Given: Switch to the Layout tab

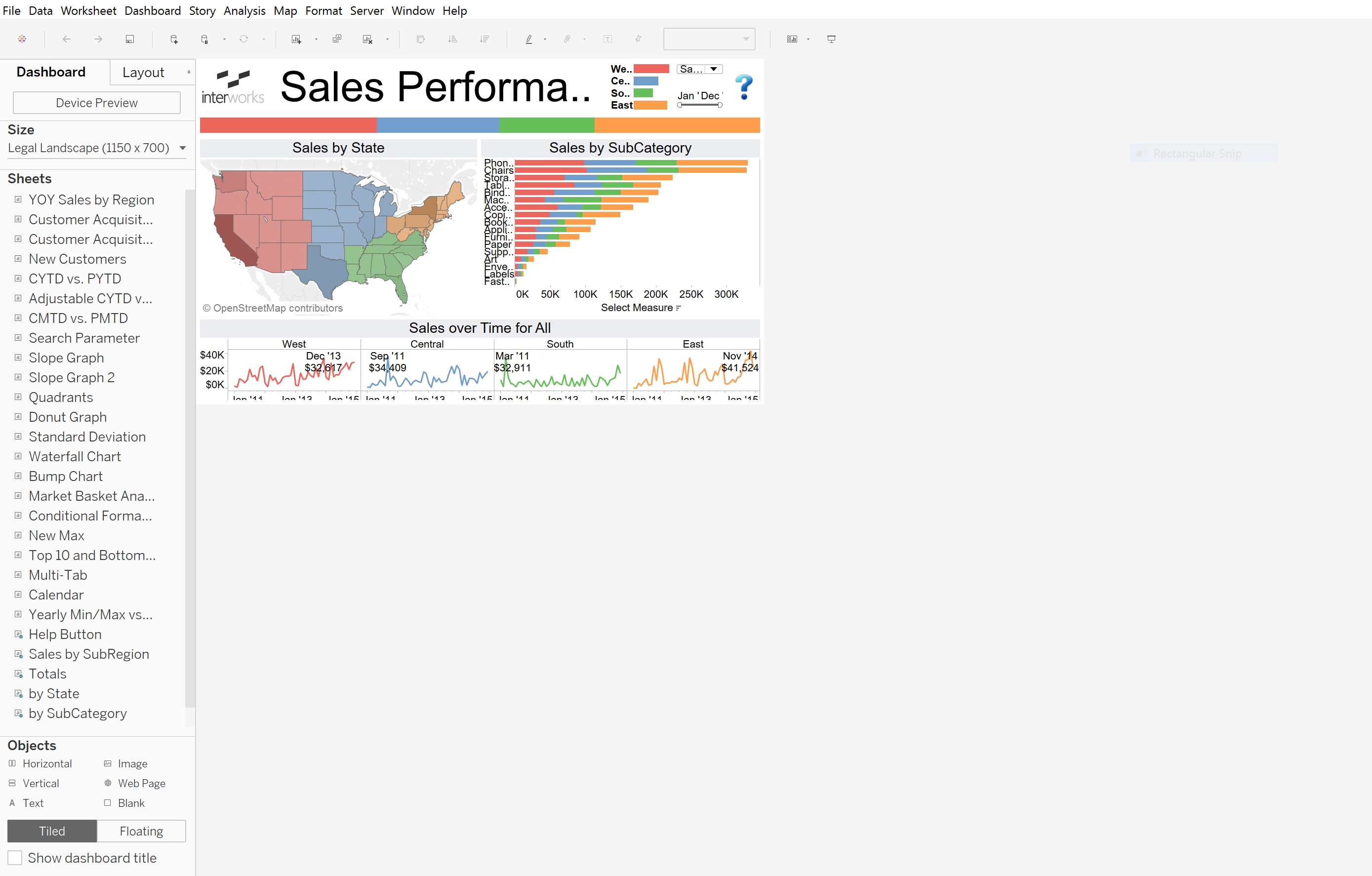Looking at the screenshot, I should pyautogui.click(x=144, y=72).
